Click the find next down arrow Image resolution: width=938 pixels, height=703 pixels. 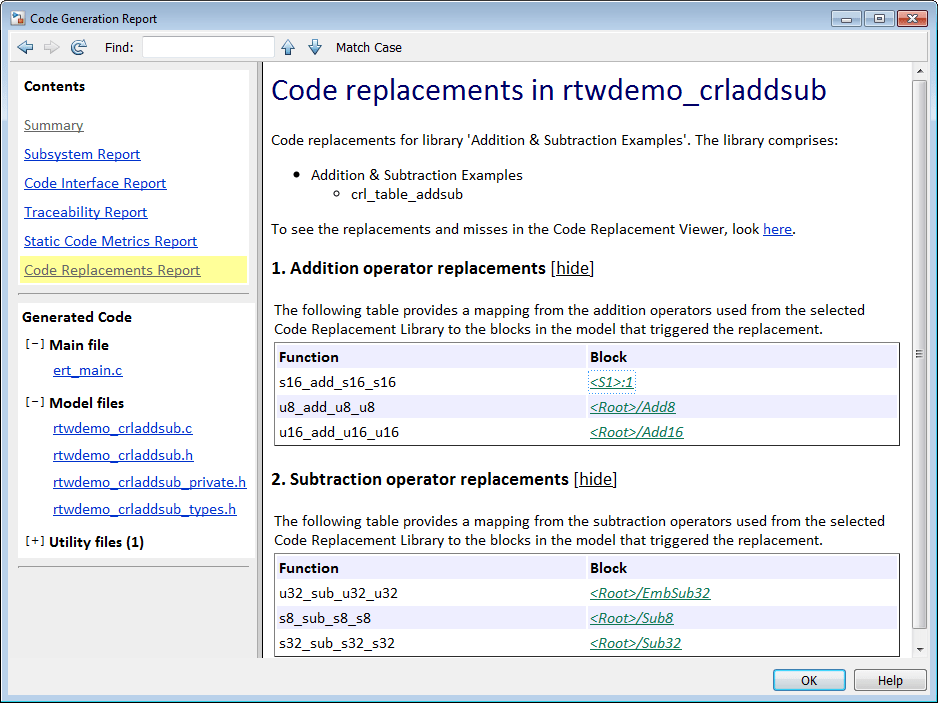tap(315, 47)
